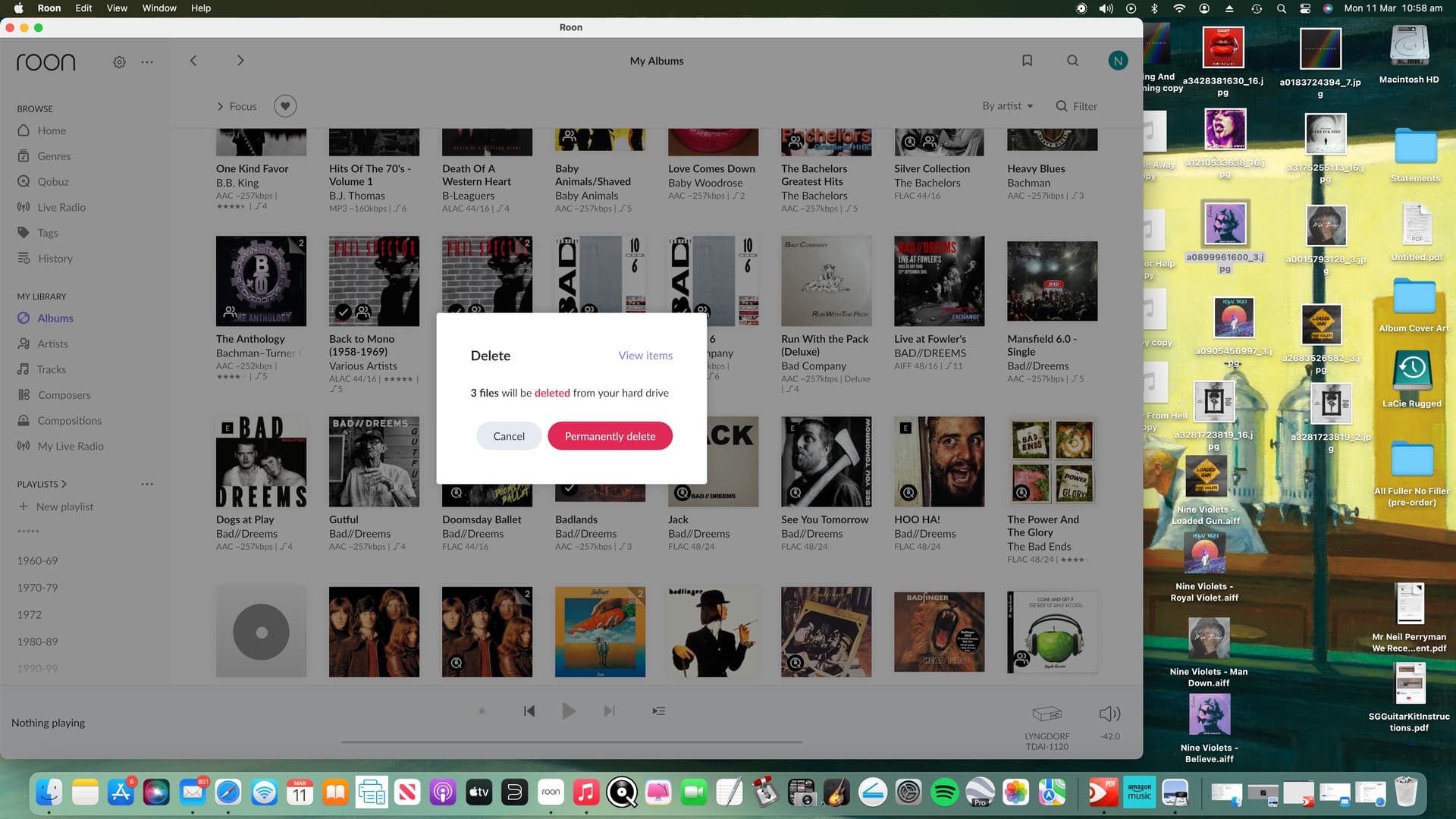Open the profile avatar N
This screenshot has height=819, width=1456.
click(x=1118, y=61)
